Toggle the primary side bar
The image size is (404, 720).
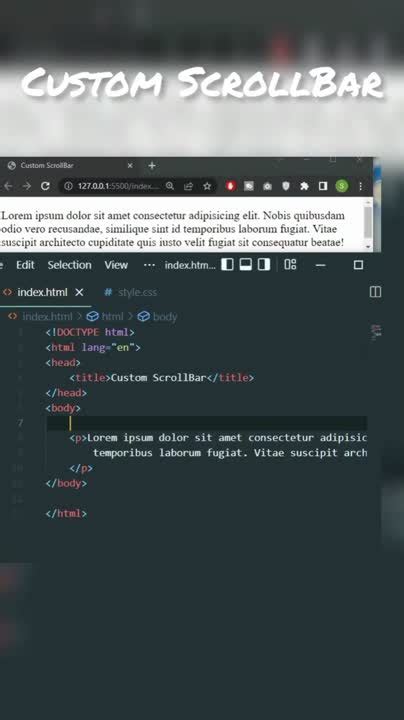[227, 264]
